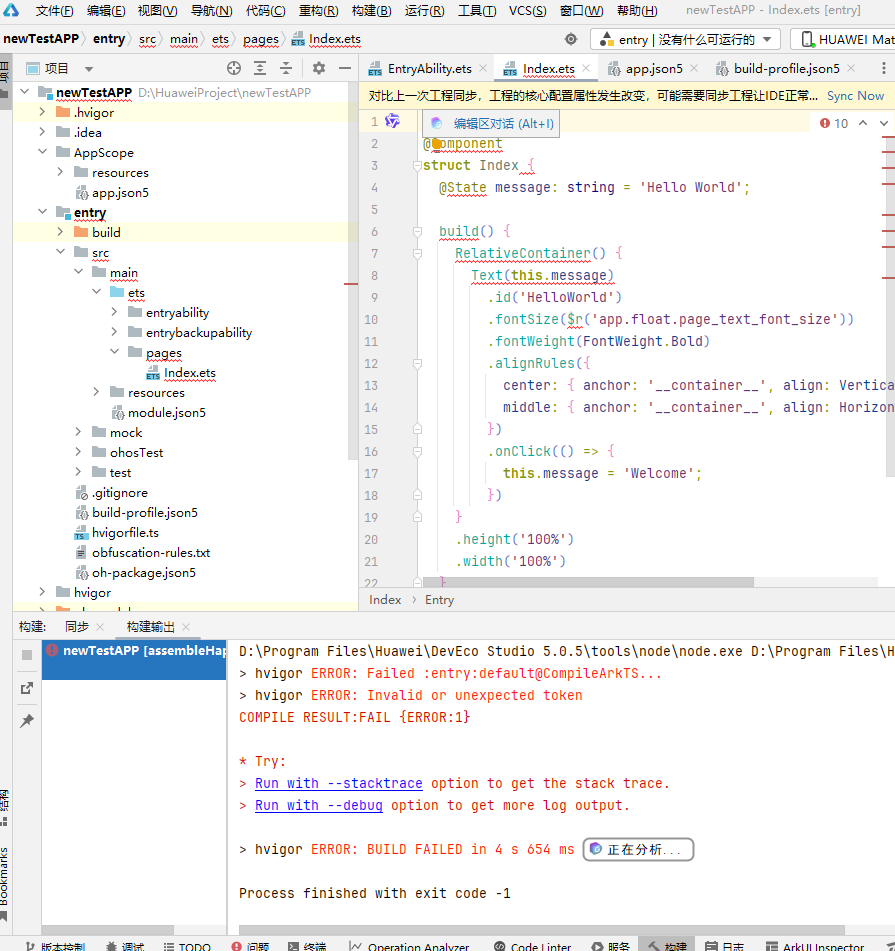Open the entry run configuration dropdown
The height and width of the screenshot is (951, 895).
(x=686, y=39)
